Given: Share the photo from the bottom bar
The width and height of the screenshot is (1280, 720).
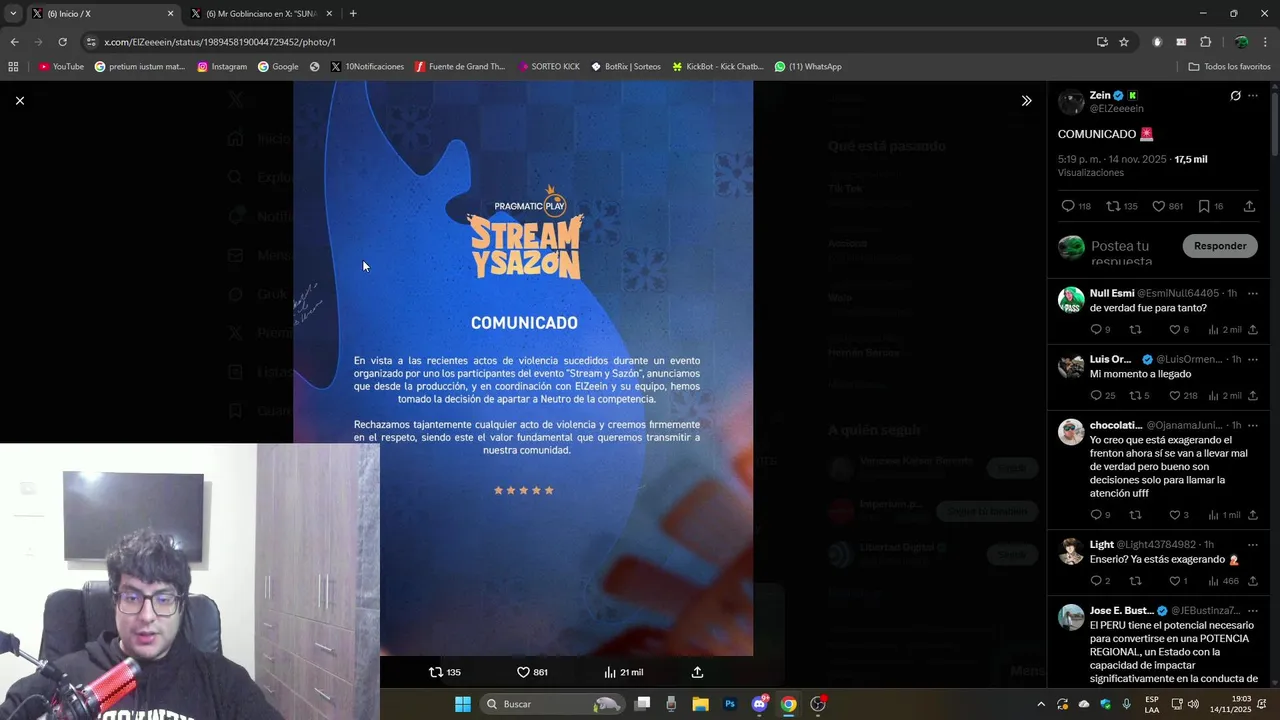Looking at the screenshot, I should (x=697, y=672).
